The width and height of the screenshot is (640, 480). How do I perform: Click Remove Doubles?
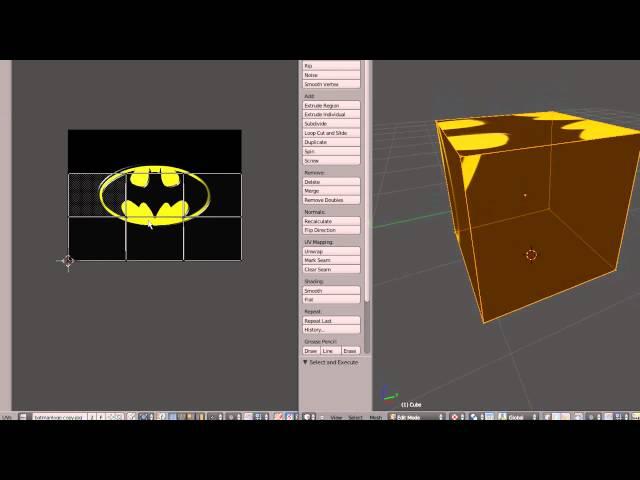coord(331,200)
